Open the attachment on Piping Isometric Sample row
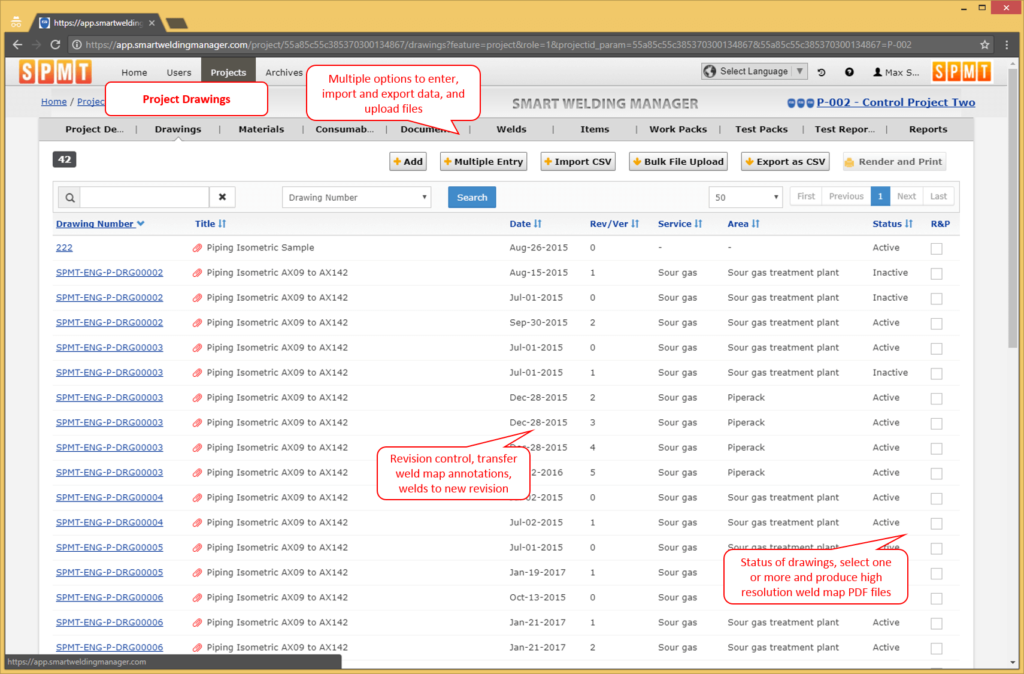The width and height of the screenshot is (1024, 674). click(x=198, y=247)
